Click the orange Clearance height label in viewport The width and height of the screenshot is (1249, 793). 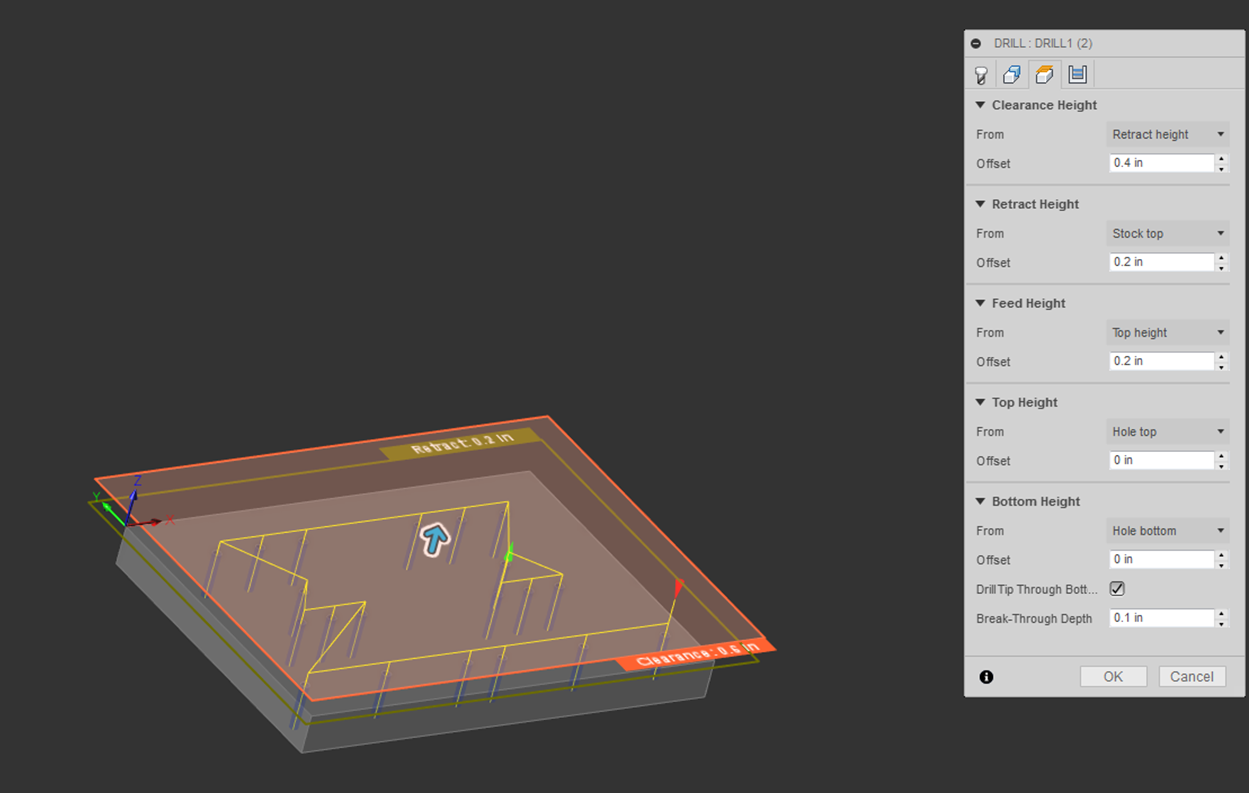coord(697,654)
